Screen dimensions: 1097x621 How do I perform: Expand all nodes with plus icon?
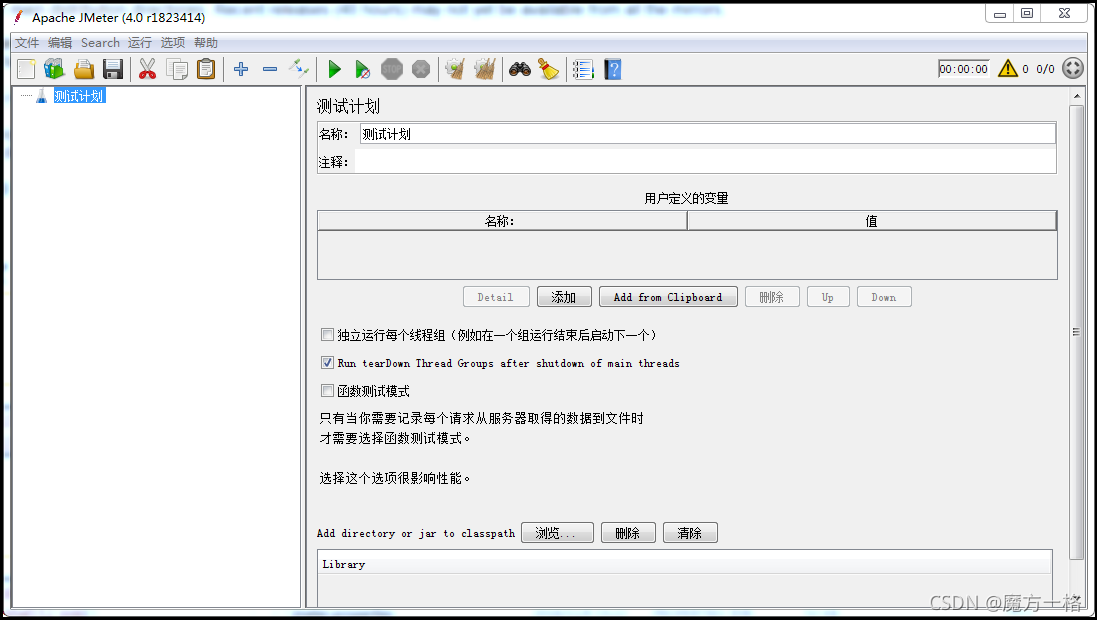click(x=241, y=69)
